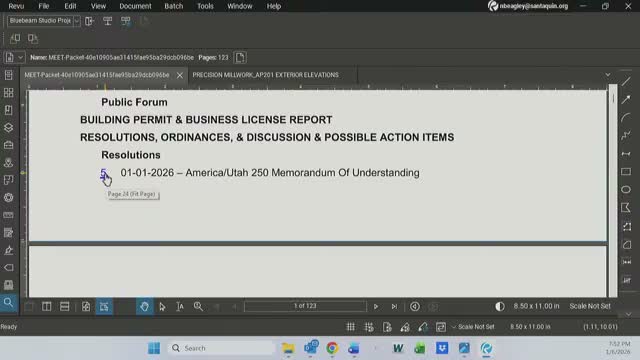Select the Pan hand tool
Image resolution: width=640 pixels, height=360 pixels.
point(144,307)
